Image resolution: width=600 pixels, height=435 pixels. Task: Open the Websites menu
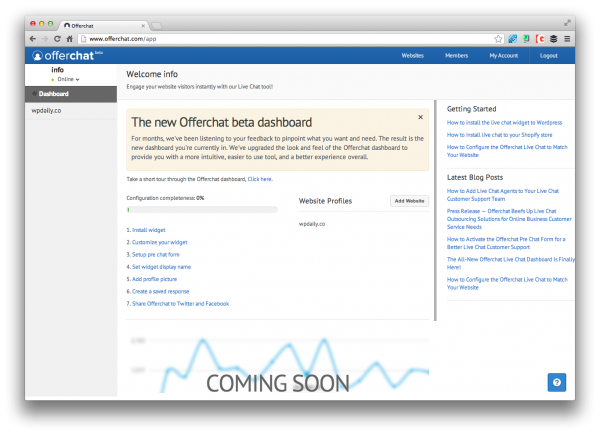pyautogui.click(x=412, y=55)
